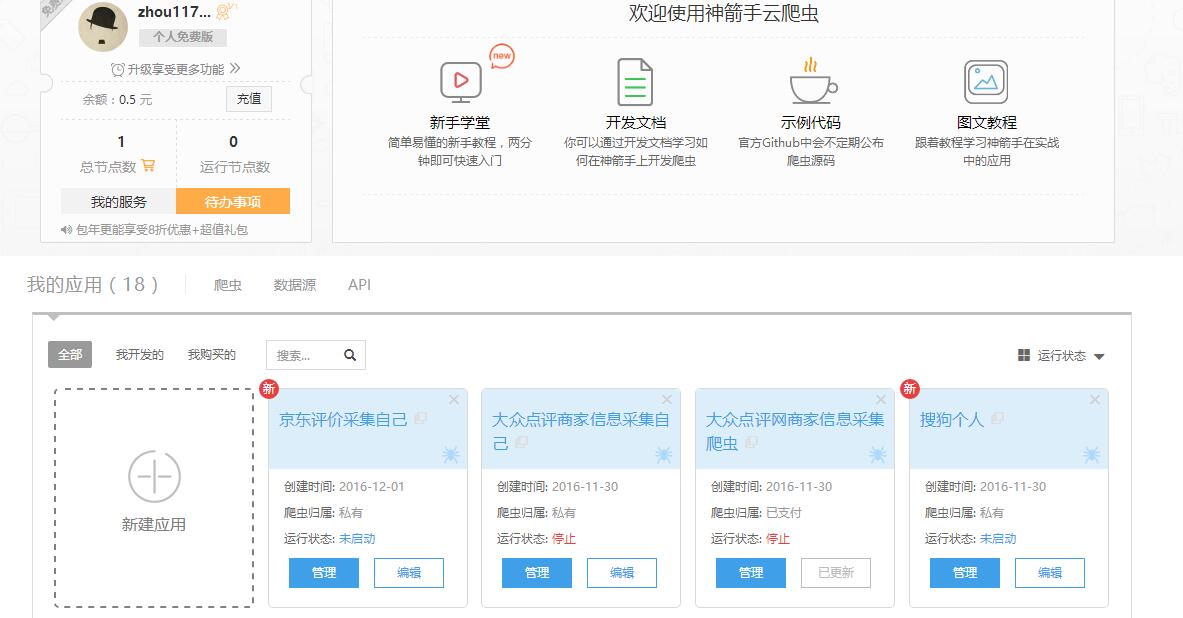The height and width of the screenshot is (618, 1183).
Task: Click 编辑 on 搜狗个人 card
Action: [x=1050, y=573]
